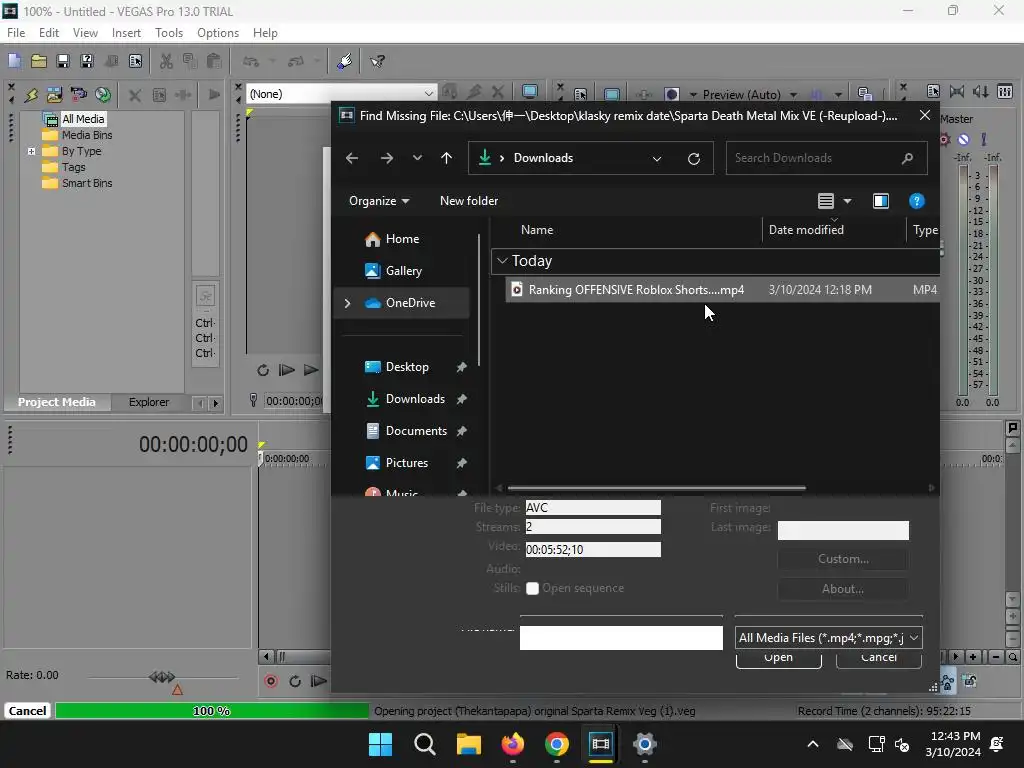Expand the By Type media tree node
This screenshot has height=768, width=1024.
31,152
